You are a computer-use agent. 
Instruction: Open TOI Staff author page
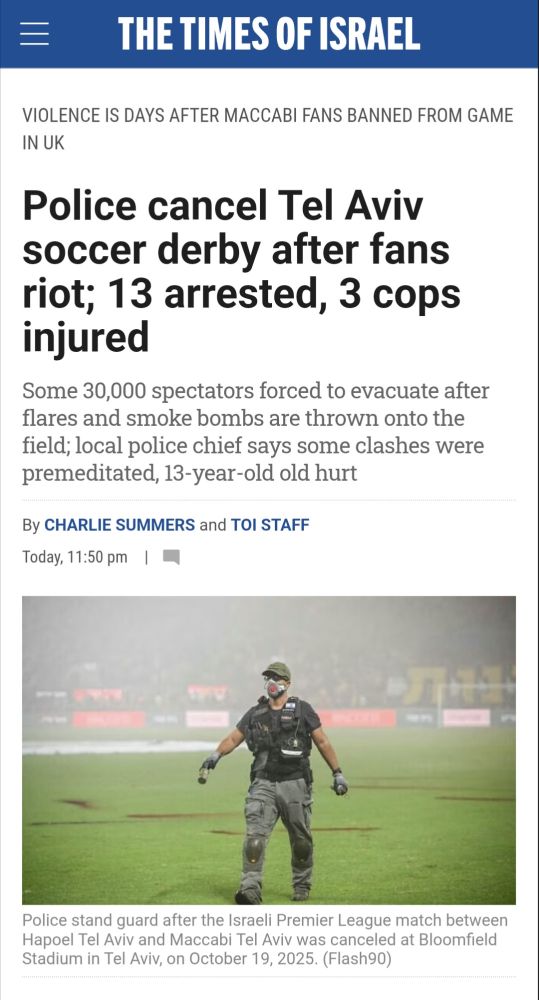[270, 525]
